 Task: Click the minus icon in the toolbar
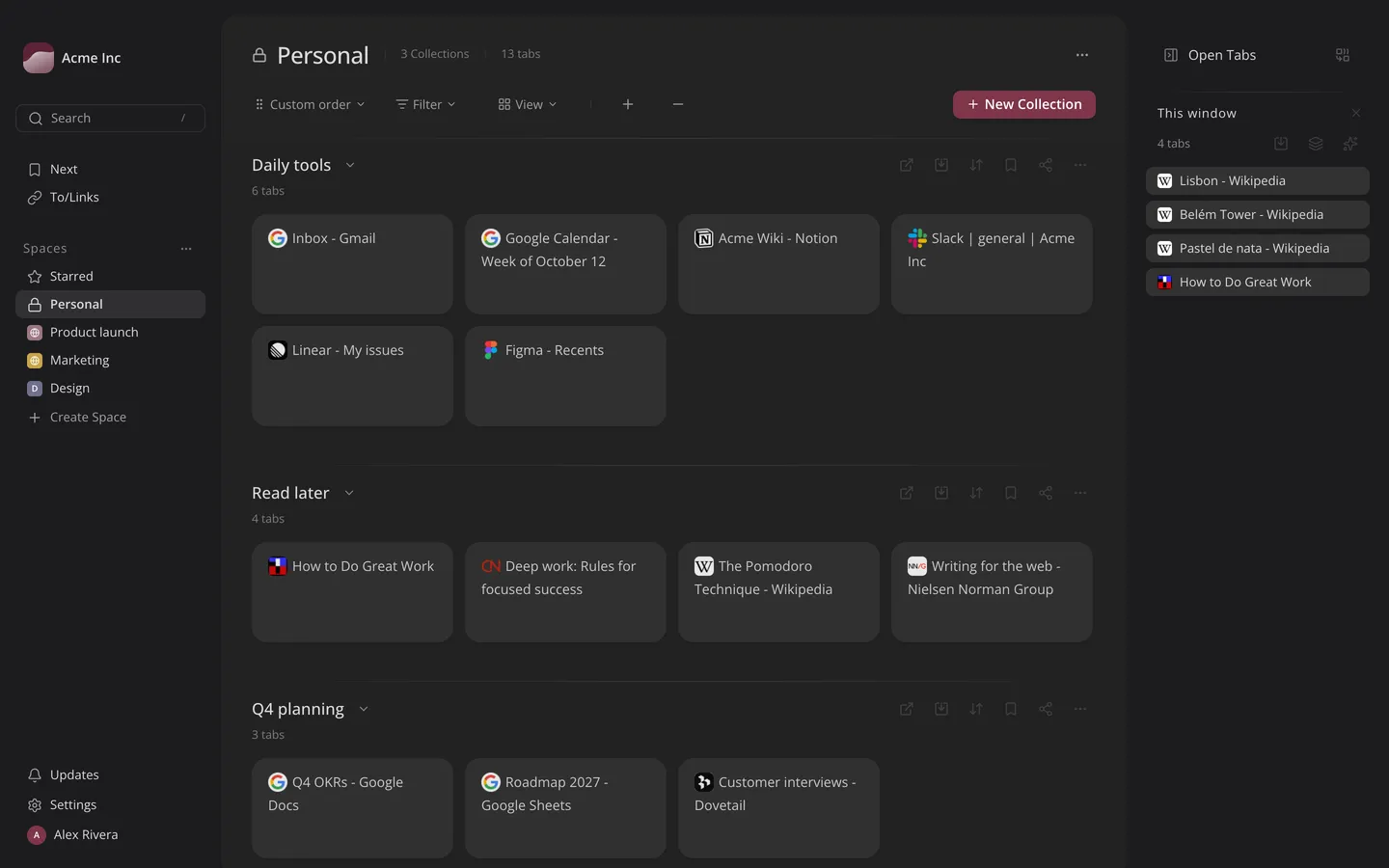tap(678, 104)
